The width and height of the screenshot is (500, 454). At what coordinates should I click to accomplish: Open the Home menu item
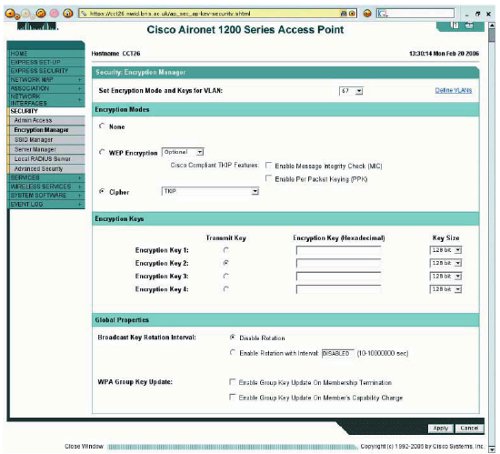(x=46, y=53)
